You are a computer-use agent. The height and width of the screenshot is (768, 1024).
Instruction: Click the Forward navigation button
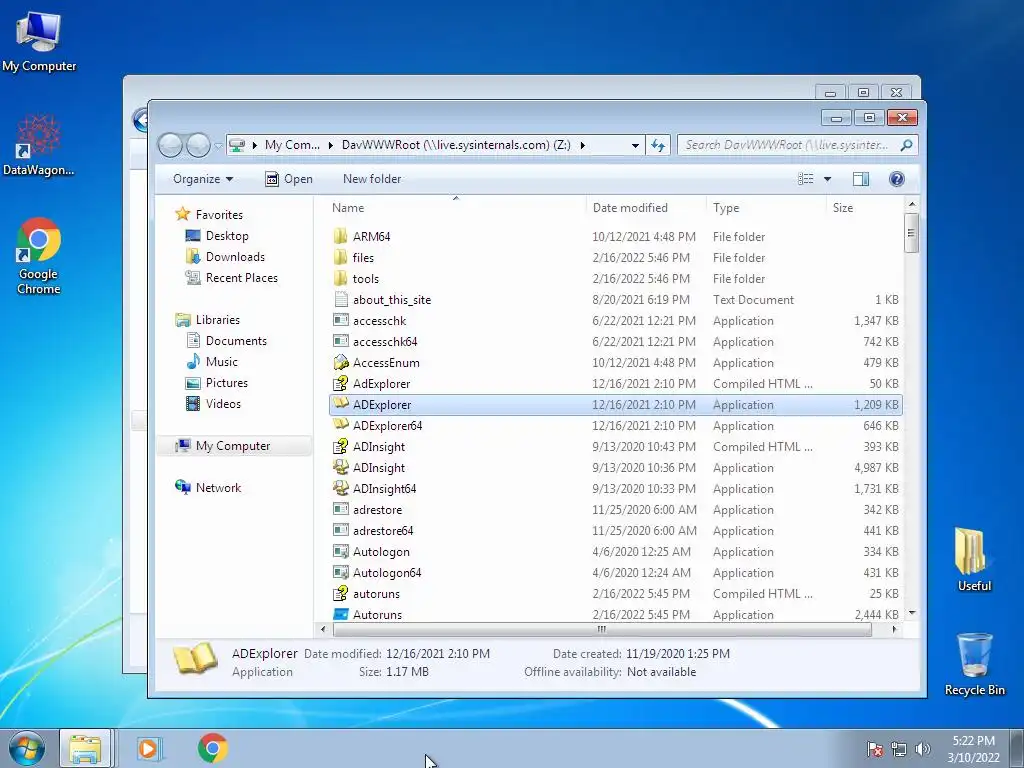click(199, 145)
